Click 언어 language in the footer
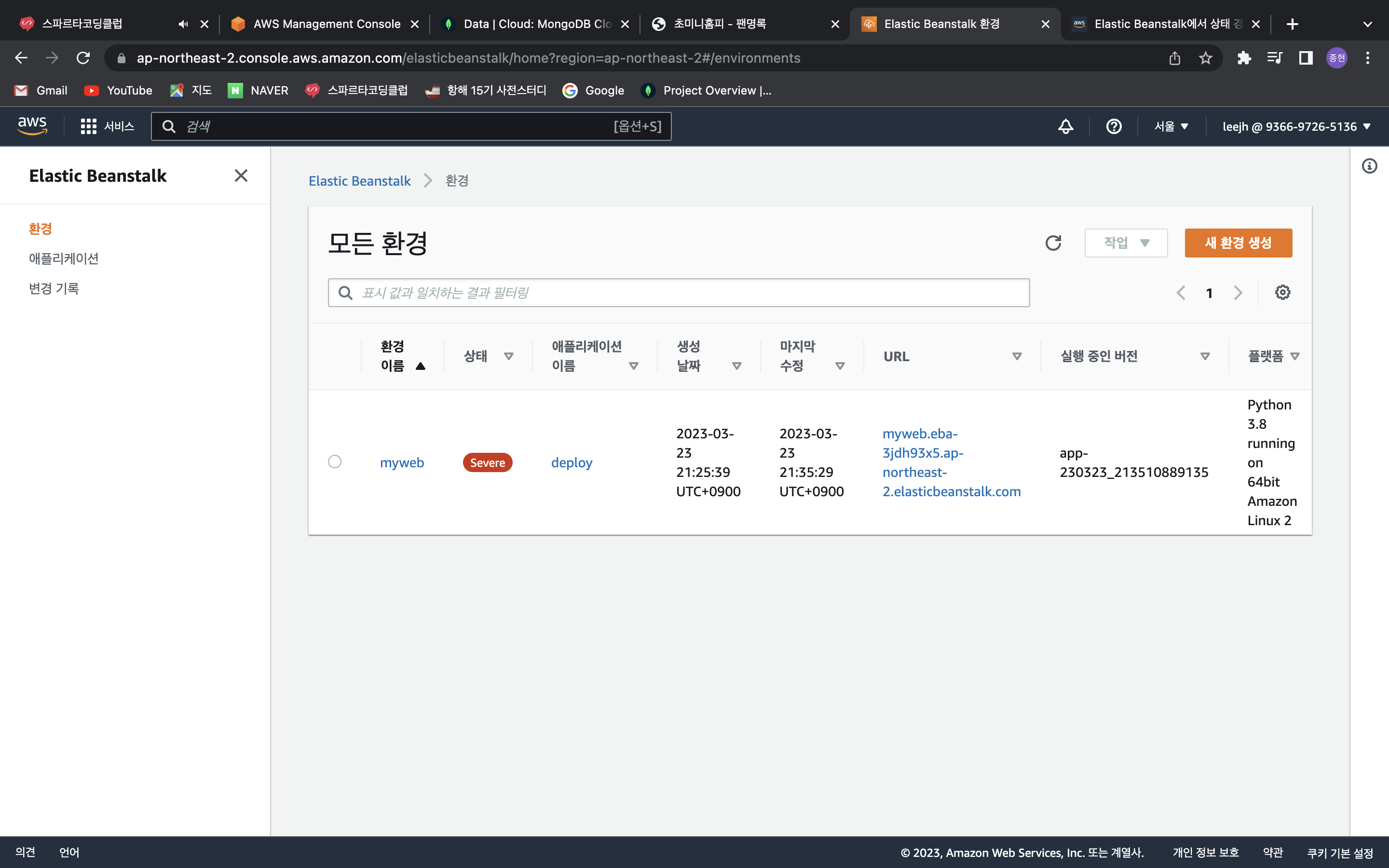This screenshot has height=868, width=1389. [69, 852]
